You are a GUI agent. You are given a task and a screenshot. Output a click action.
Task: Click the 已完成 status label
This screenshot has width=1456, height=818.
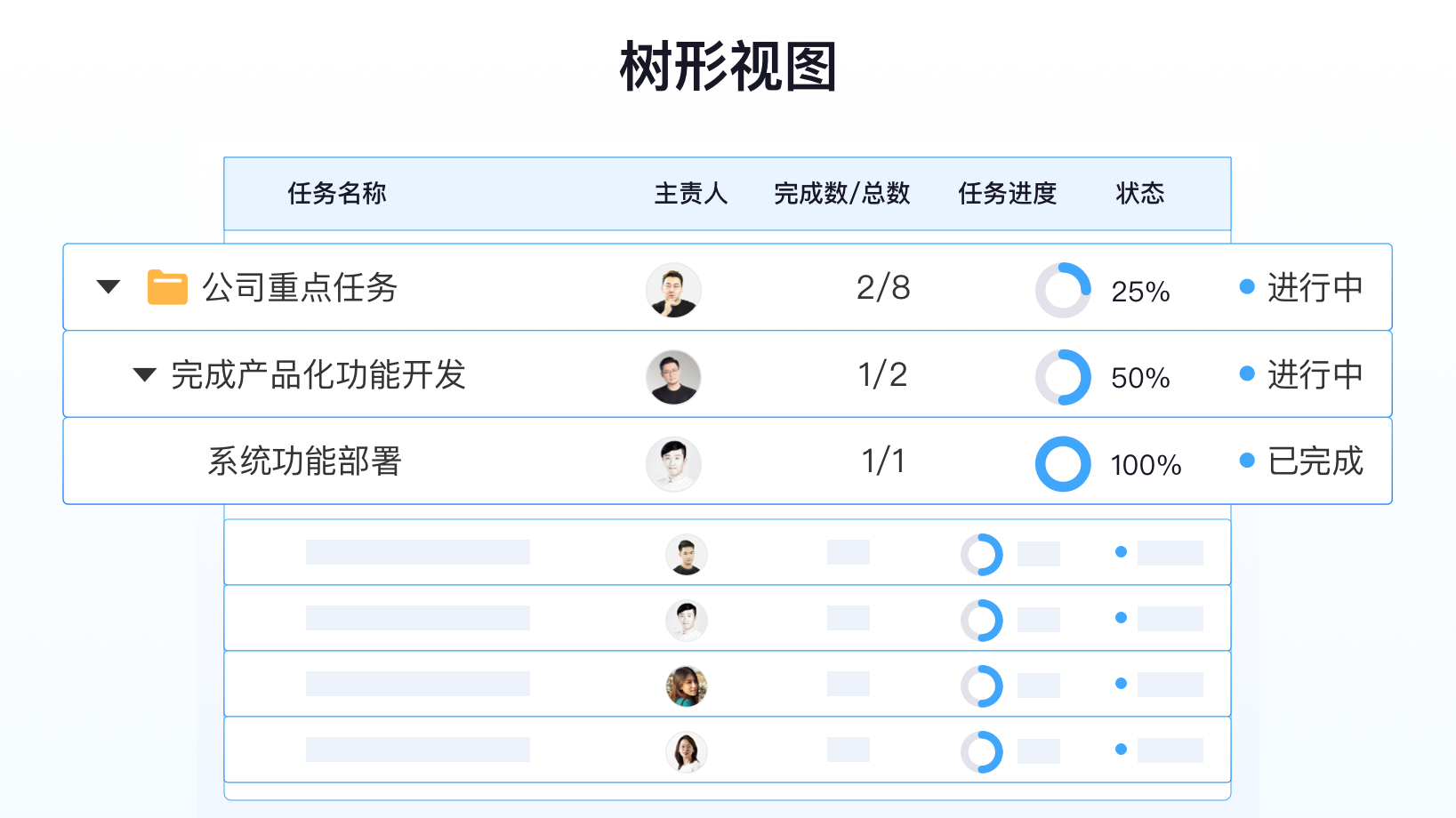click(1315, 461)
